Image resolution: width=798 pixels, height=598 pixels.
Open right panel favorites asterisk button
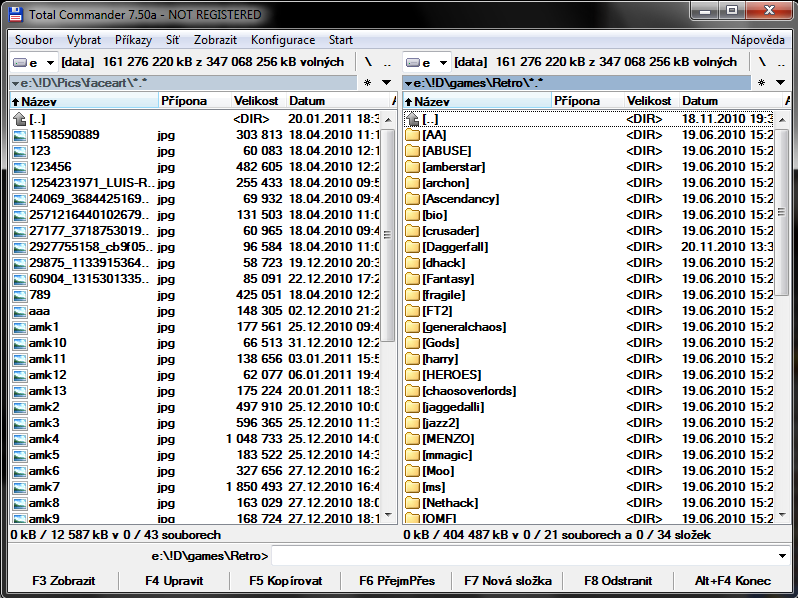pyautogui.click(x=761, y=82)
